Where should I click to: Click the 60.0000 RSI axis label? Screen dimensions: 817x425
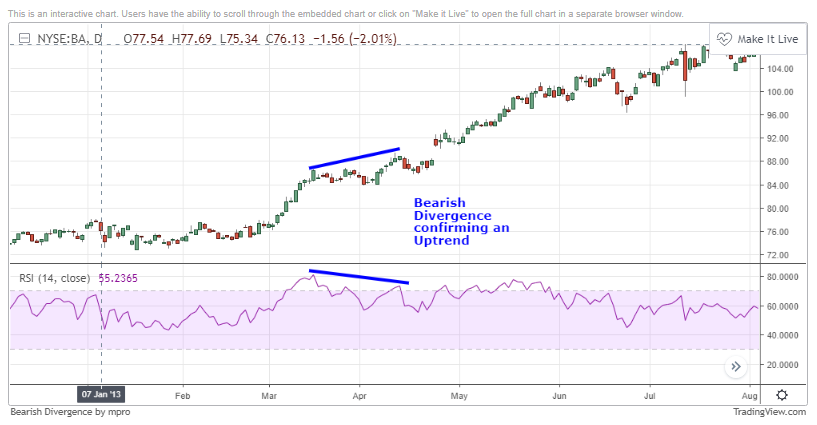click(782, 306)
